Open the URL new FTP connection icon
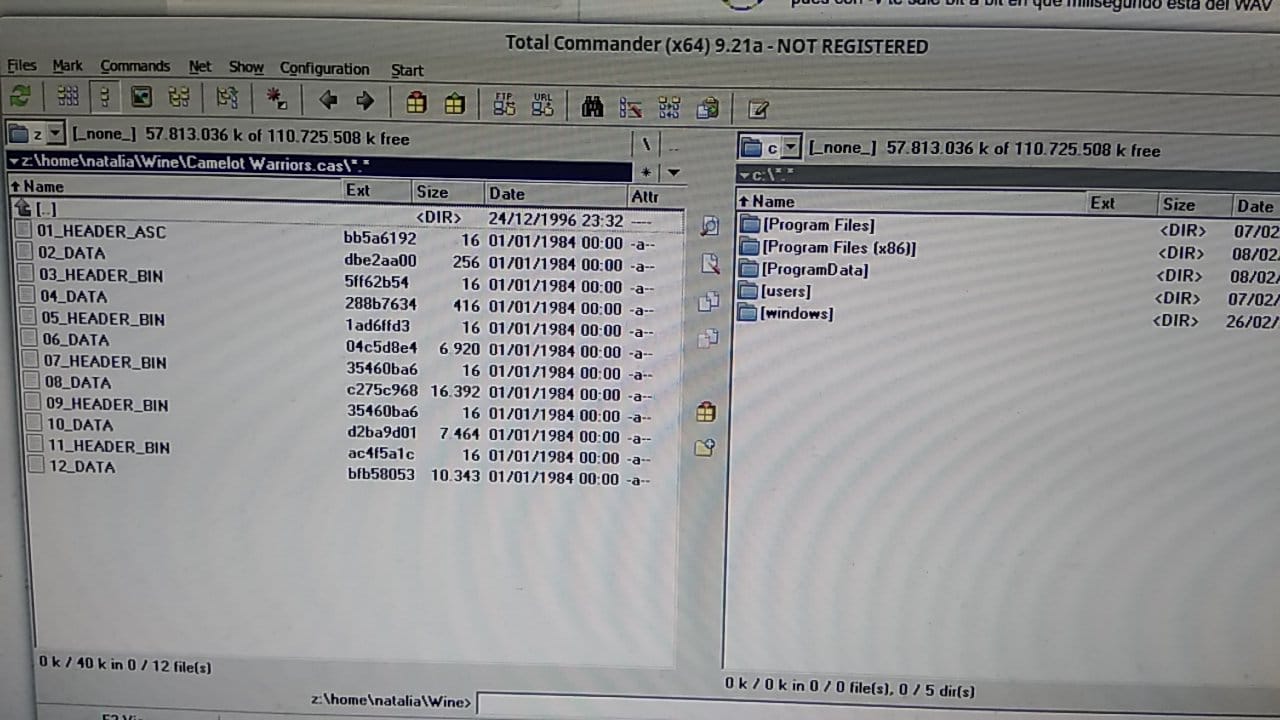 pyautogui.click(x=543, y=104)
